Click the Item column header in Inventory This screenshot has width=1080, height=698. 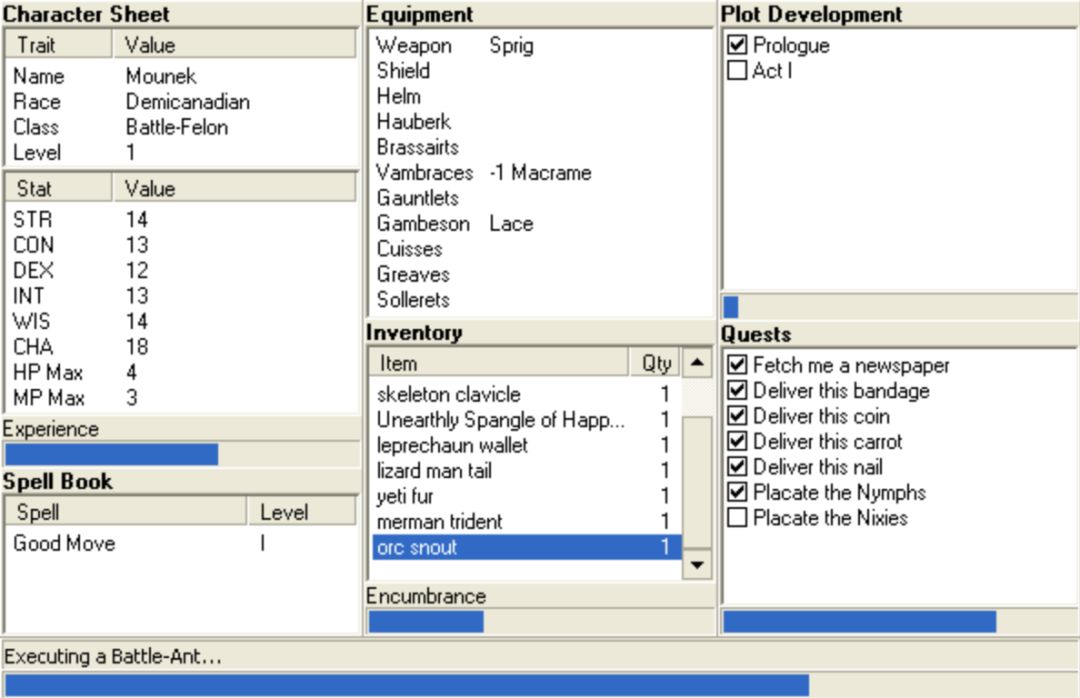(499, 363)
